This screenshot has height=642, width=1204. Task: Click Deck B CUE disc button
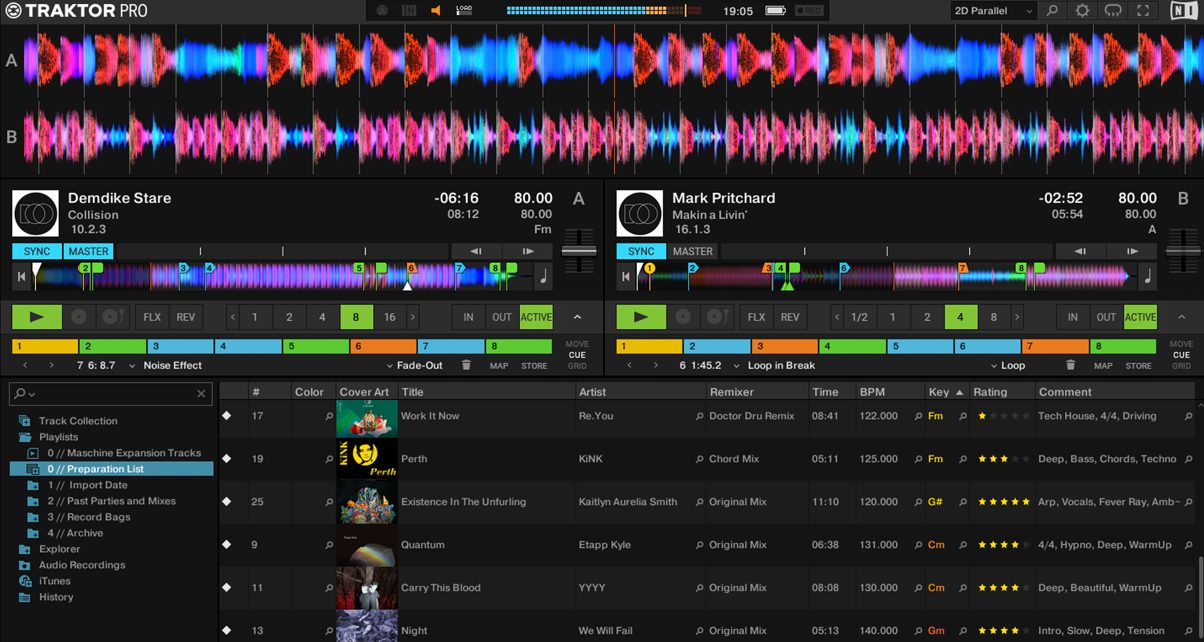(x=683, y=317)
